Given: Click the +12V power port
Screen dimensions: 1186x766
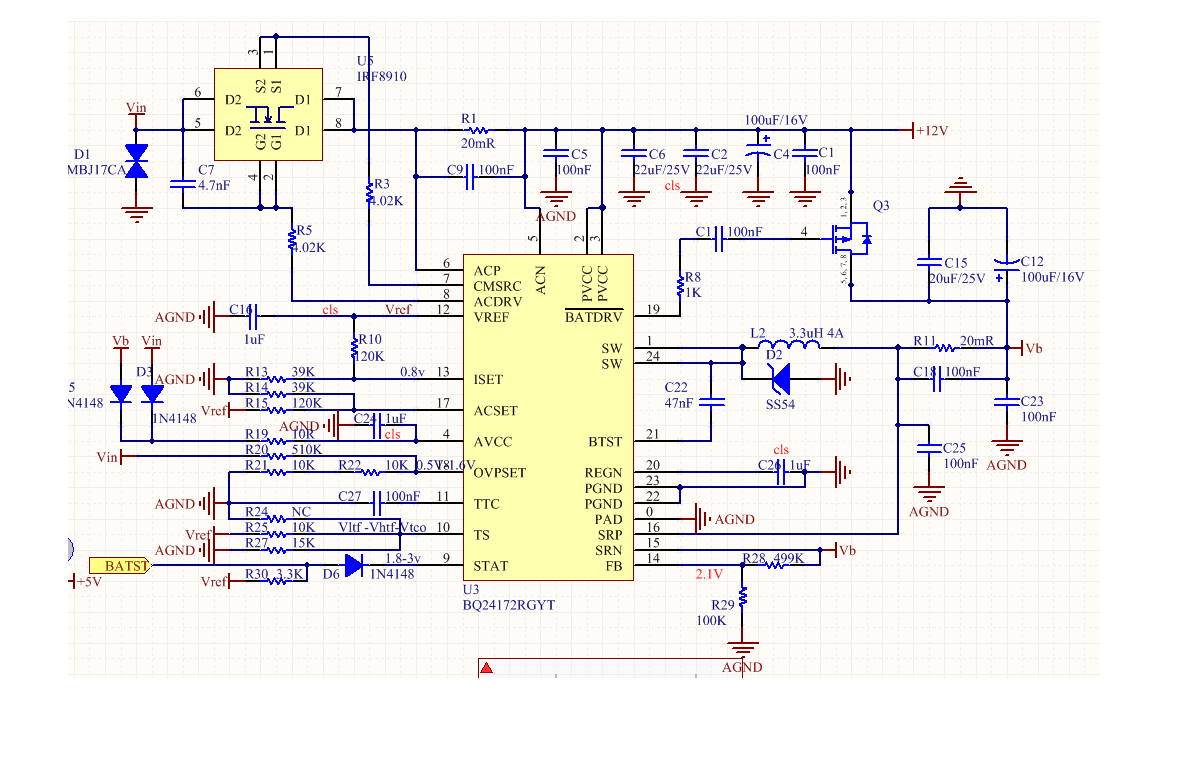Looking at the screenshot, I should 924,130.
